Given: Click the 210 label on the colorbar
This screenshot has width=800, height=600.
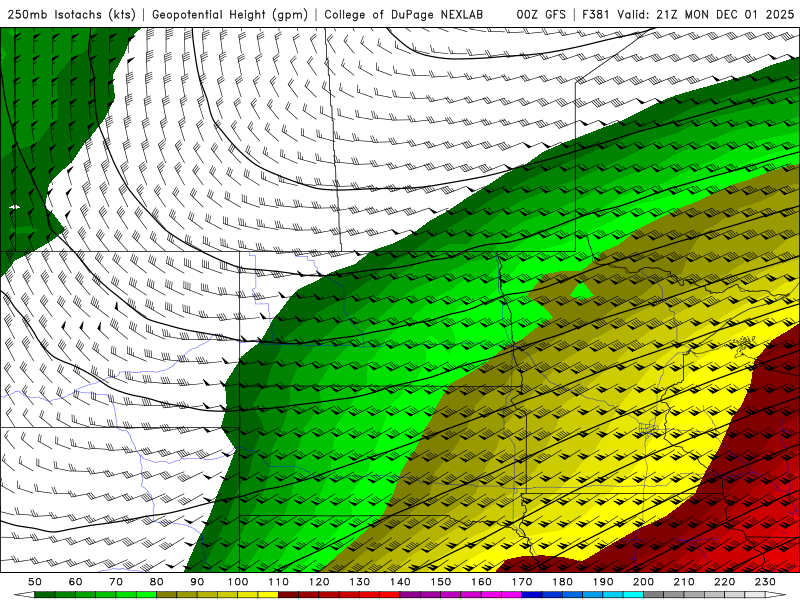Looking at the screenshot, I should point(684,582).
